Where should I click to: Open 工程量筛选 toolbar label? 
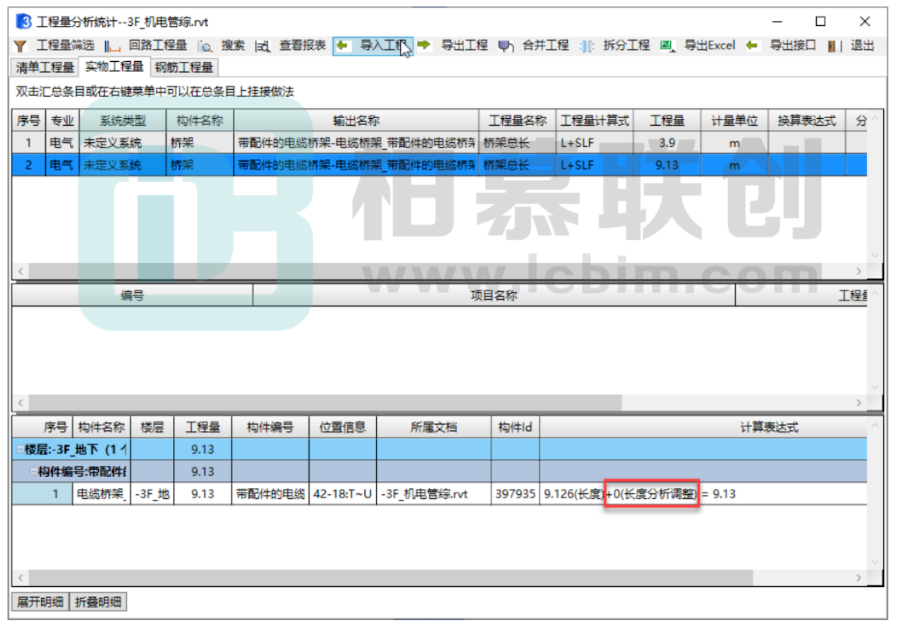(65, 45)
